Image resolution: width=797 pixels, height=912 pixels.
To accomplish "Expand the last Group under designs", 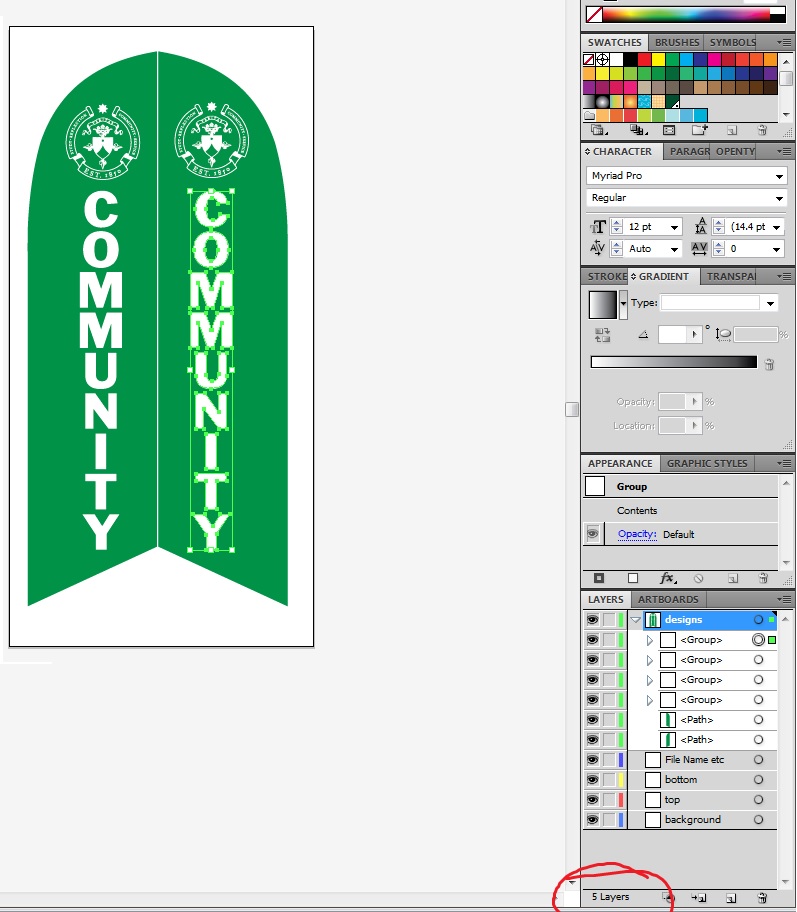I will point(650,700).
